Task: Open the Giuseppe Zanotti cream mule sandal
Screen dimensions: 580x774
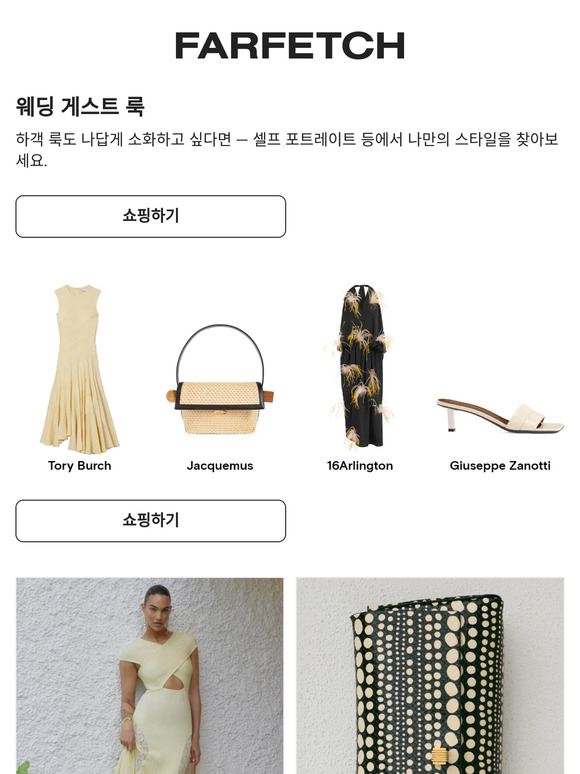Action: click(500, 416)
